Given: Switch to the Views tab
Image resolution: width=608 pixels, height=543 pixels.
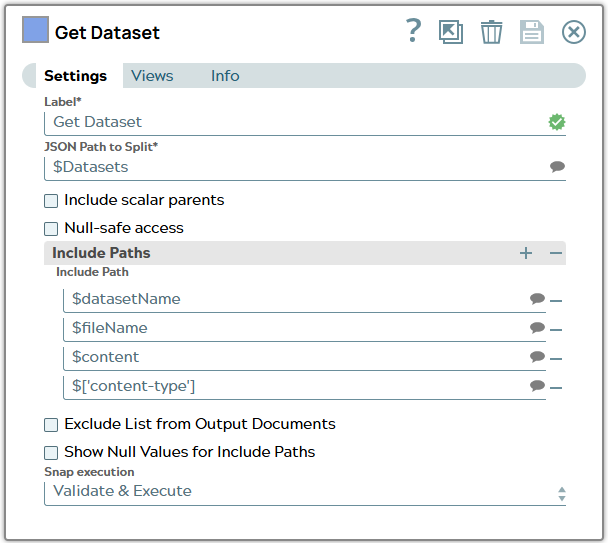Looking at the screenshot, I should [x=152, y=76].
